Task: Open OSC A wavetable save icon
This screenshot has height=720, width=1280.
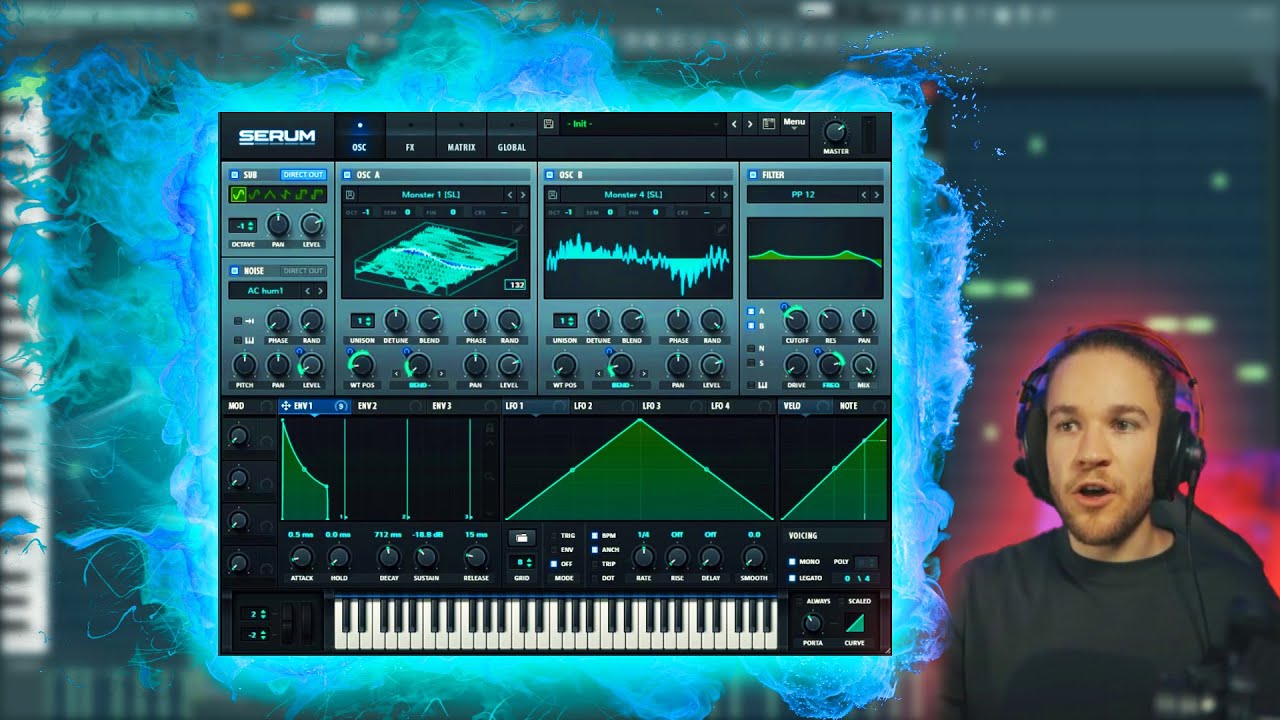Action: click(350, 195)
